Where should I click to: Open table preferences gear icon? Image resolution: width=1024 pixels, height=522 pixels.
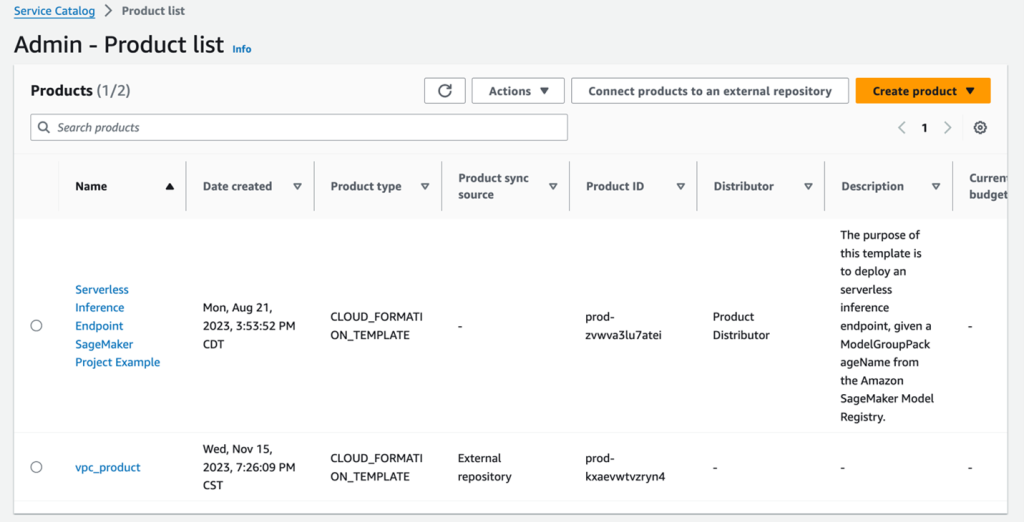point(980,128)
